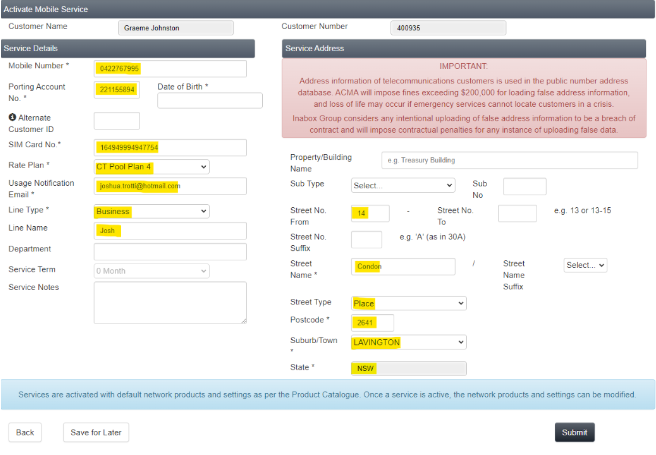Image resolution: width=656 pixels, height=455 pixels.
Task: Click the Street Name text field
Action: tap(403, 266)
